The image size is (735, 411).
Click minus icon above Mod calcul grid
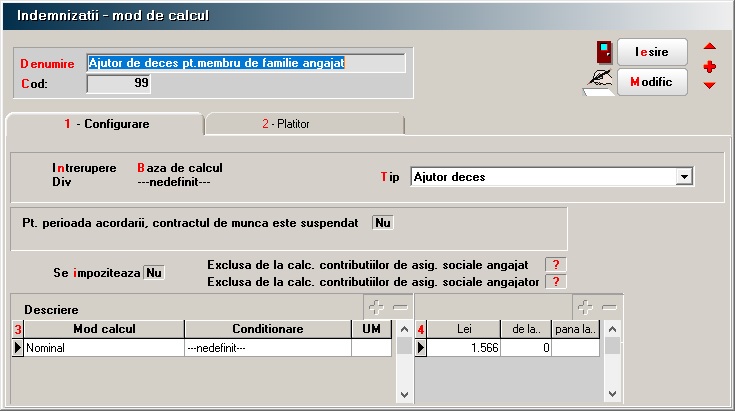[400, 307]
